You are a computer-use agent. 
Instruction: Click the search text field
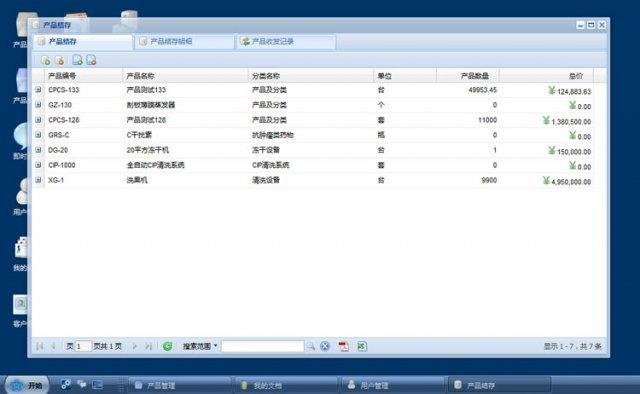(x=262, y=346)
